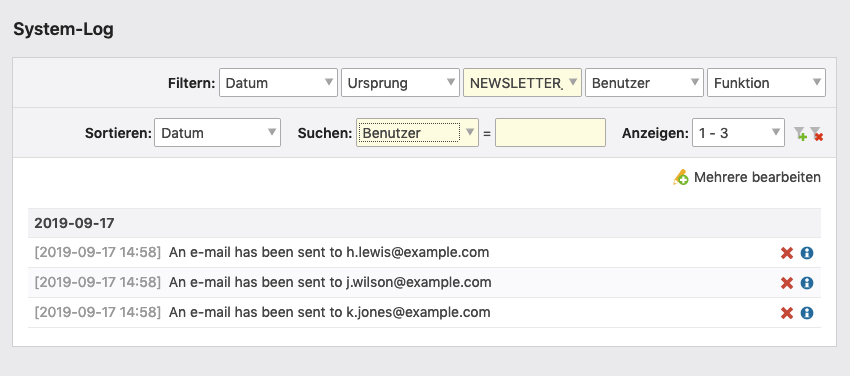Click the Mehrere bearbeiten link

click(x=757, y=178)
